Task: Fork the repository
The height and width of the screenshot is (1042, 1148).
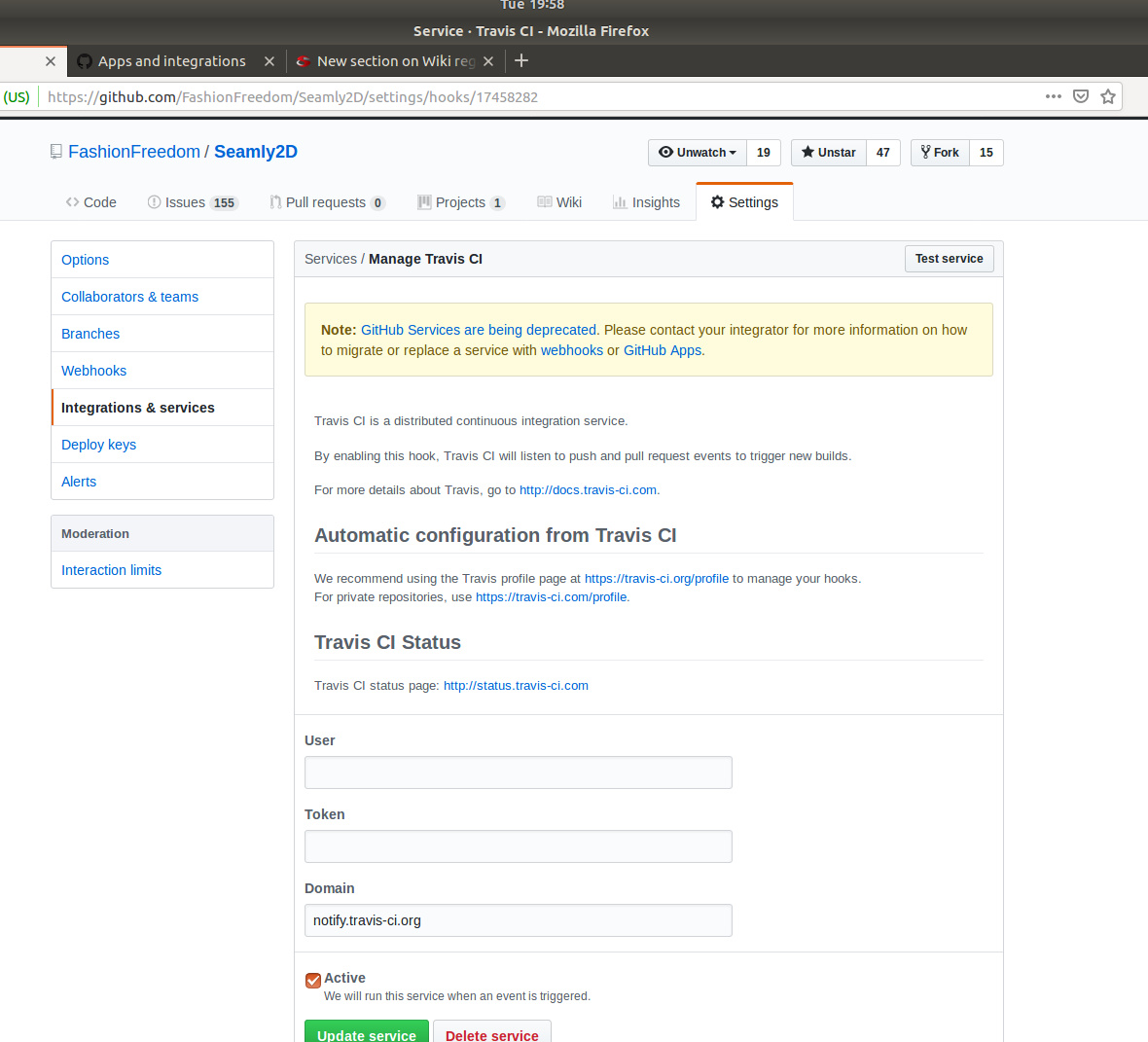Action: click(940, 153)
